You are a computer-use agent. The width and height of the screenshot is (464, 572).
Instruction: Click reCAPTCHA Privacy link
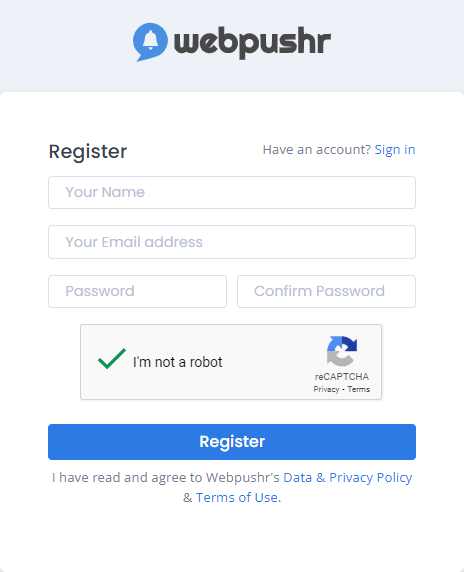point(326,389)
